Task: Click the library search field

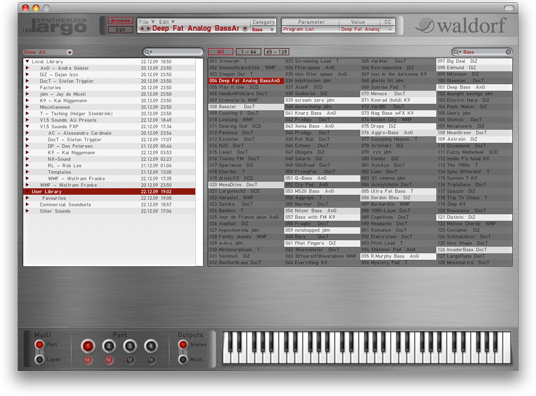Action: click(173, 52)
